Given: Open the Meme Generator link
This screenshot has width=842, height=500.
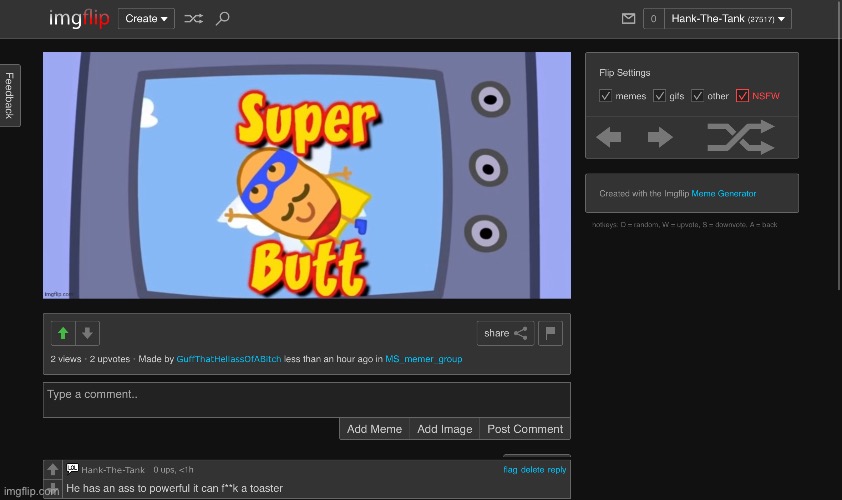Looking at the screenshot, I should (x=723, y=193).
